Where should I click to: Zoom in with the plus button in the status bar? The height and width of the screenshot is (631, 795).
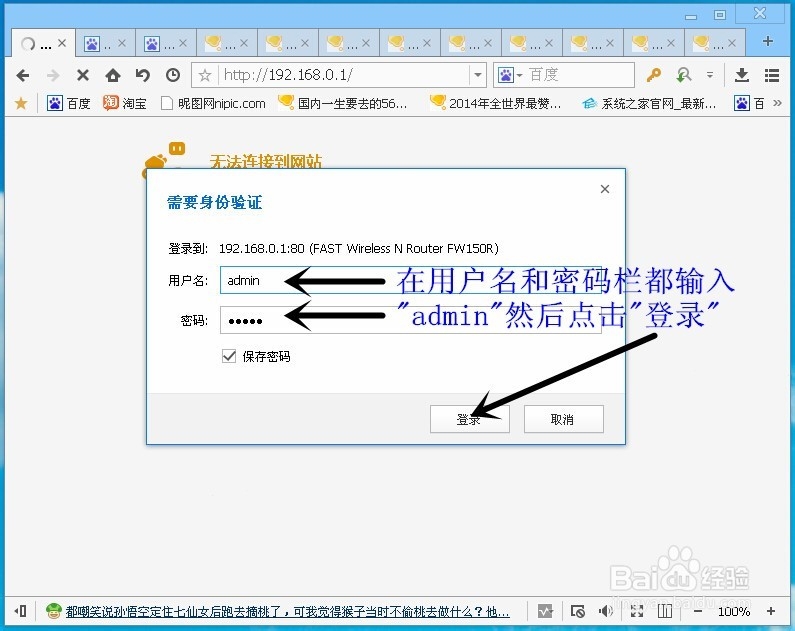771,611
